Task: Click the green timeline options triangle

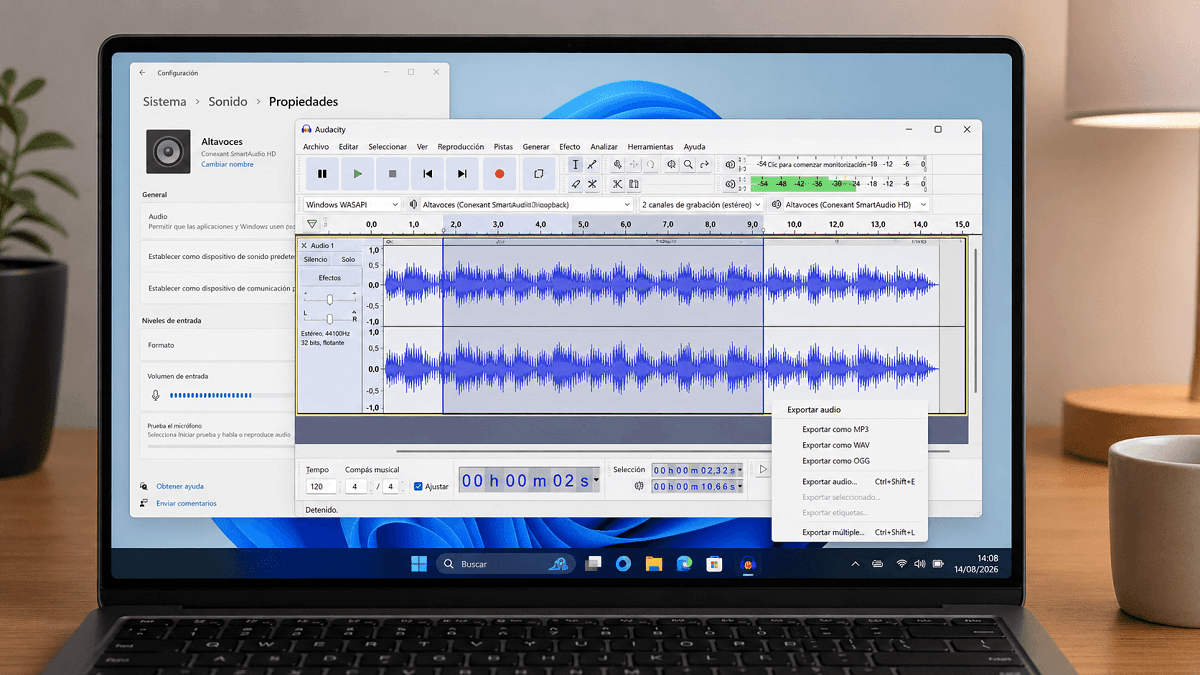Action: coord(312,224)
